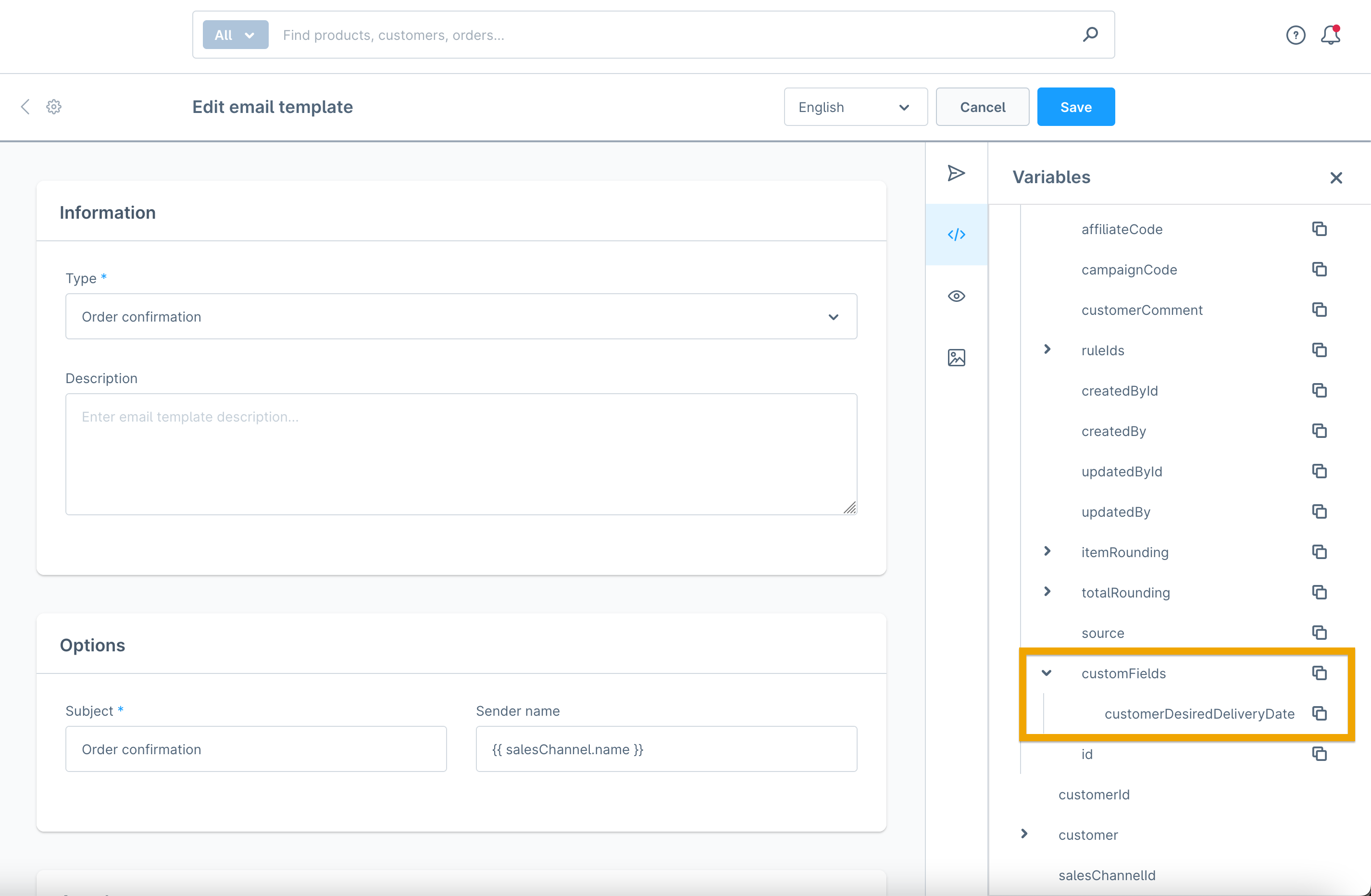
Task: Expand the ruleIds variable tree item
Action: point(1047,349)
